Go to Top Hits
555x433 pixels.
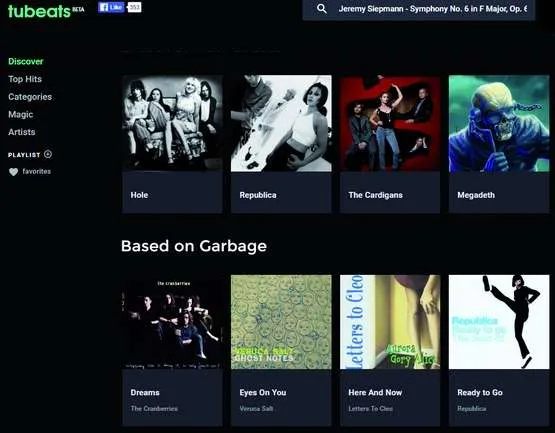25,79
